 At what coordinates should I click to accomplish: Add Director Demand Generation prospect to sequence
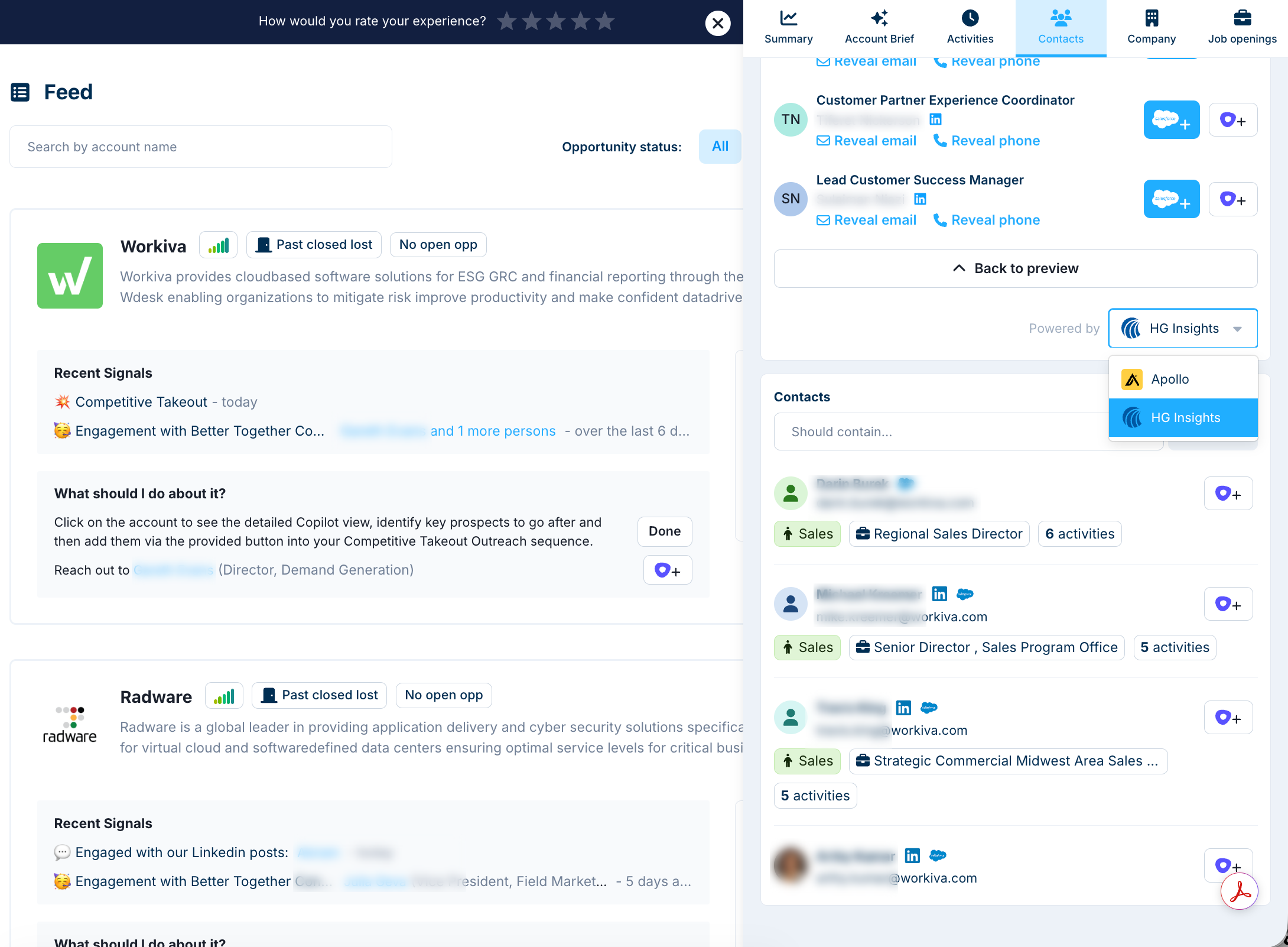pos(667,570)
